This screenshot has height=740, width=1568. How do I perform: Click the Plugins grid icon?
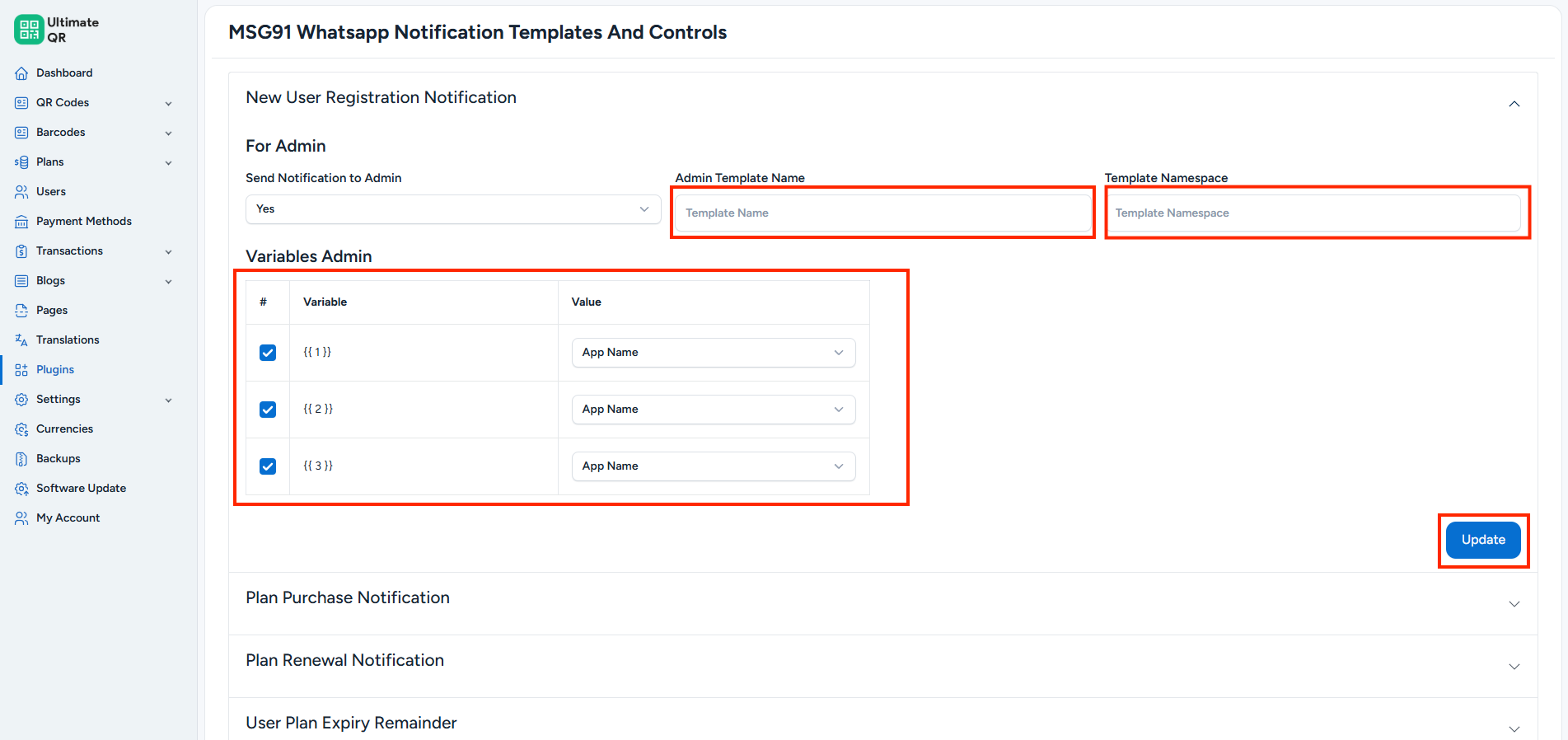click(x=21, y=370)
